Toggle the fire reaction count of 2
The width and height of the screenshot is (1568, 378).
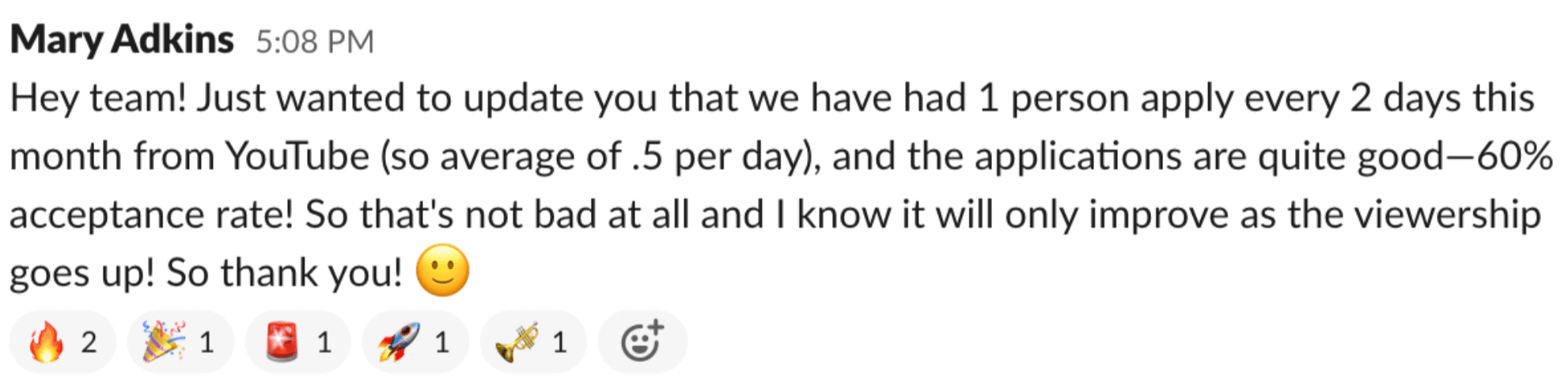coord(89,342)
